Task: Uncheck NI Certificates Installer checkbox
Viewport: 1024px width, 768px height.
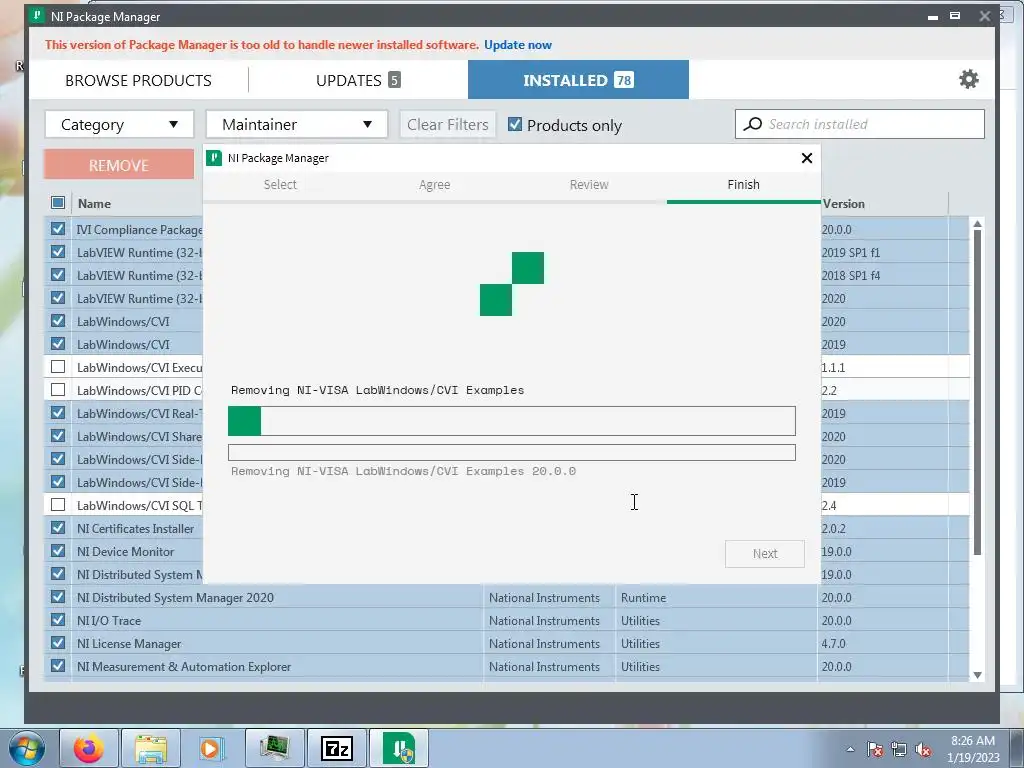Action: point(57,528)
